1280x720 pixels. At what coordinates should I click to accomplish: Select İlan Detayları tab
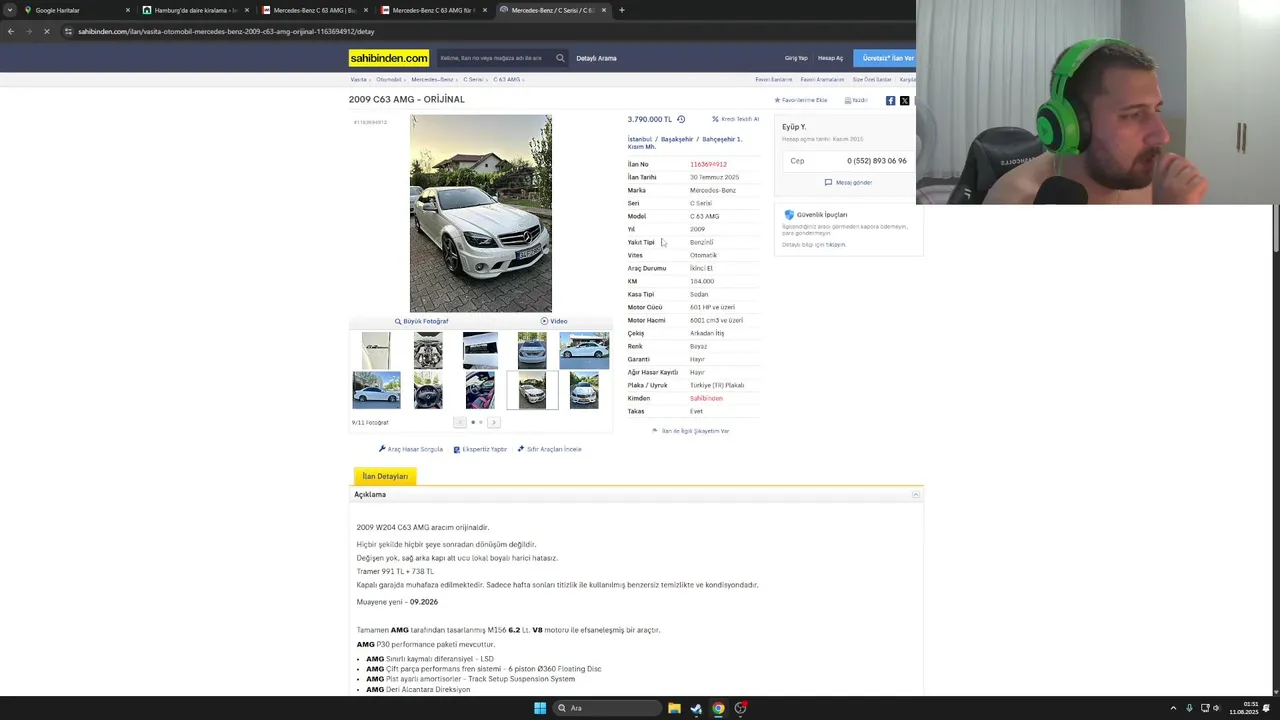(385, 476)
